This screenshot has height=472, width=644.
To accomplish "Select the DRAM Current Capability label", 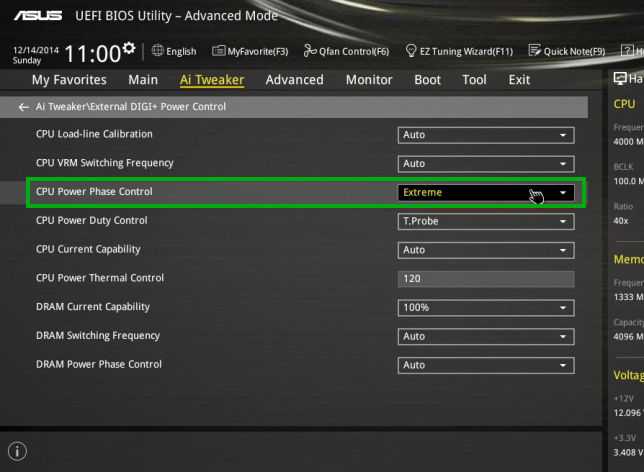I will click(93, 307).
